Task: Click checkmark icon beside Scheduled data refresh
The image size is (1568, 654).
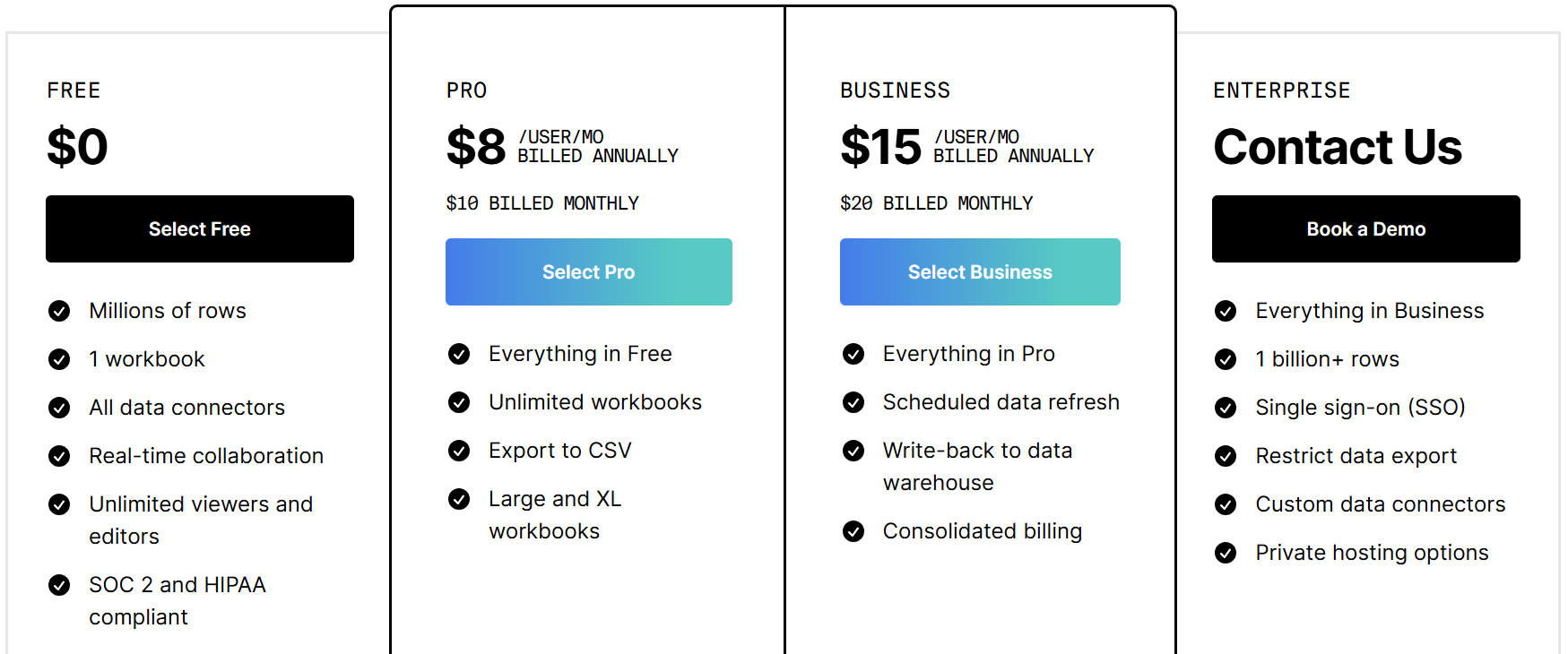Action: [x=853, y=402]
